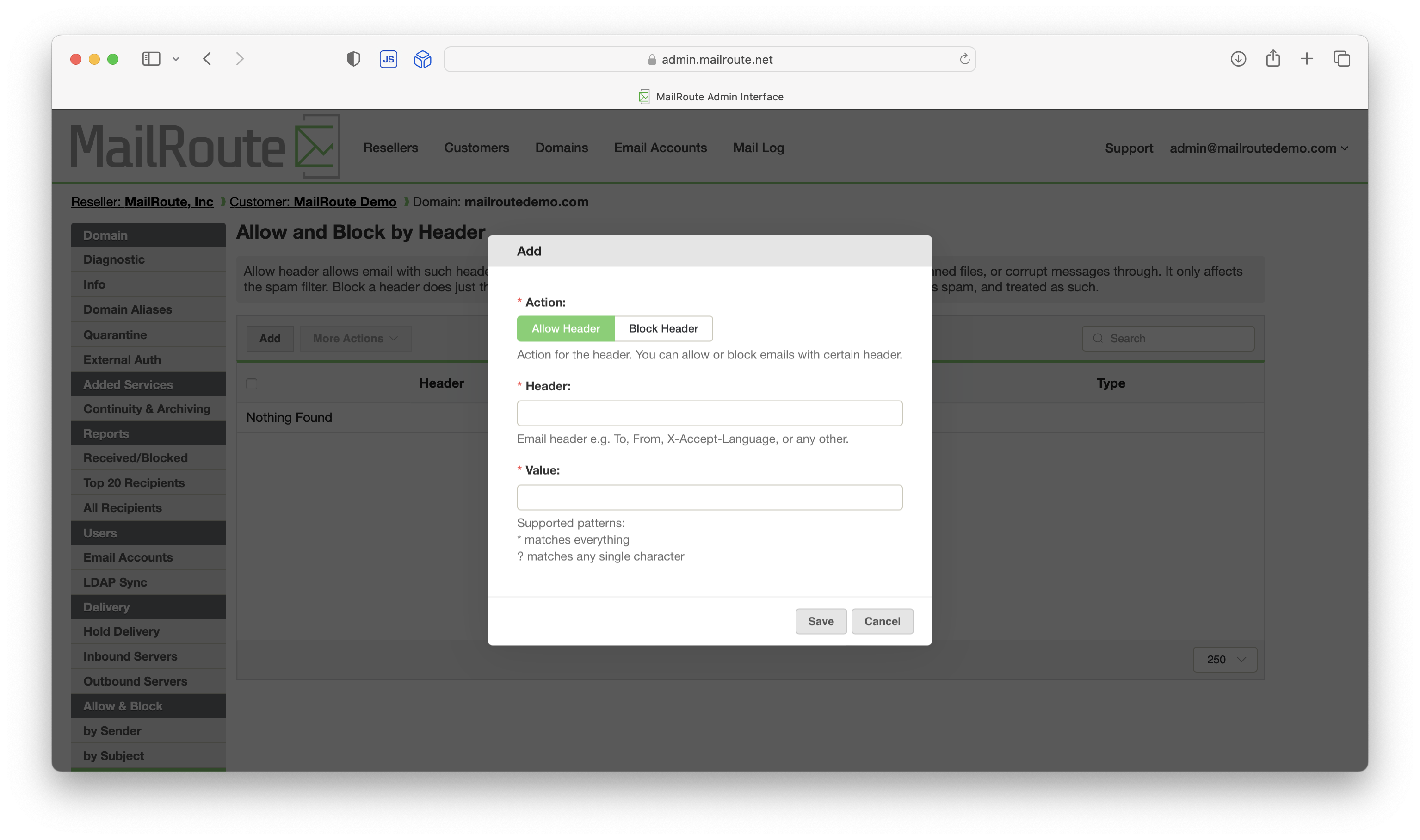Open by Subject in sidebar
This screenshot has height=840, width=1420.
(148, 756)
